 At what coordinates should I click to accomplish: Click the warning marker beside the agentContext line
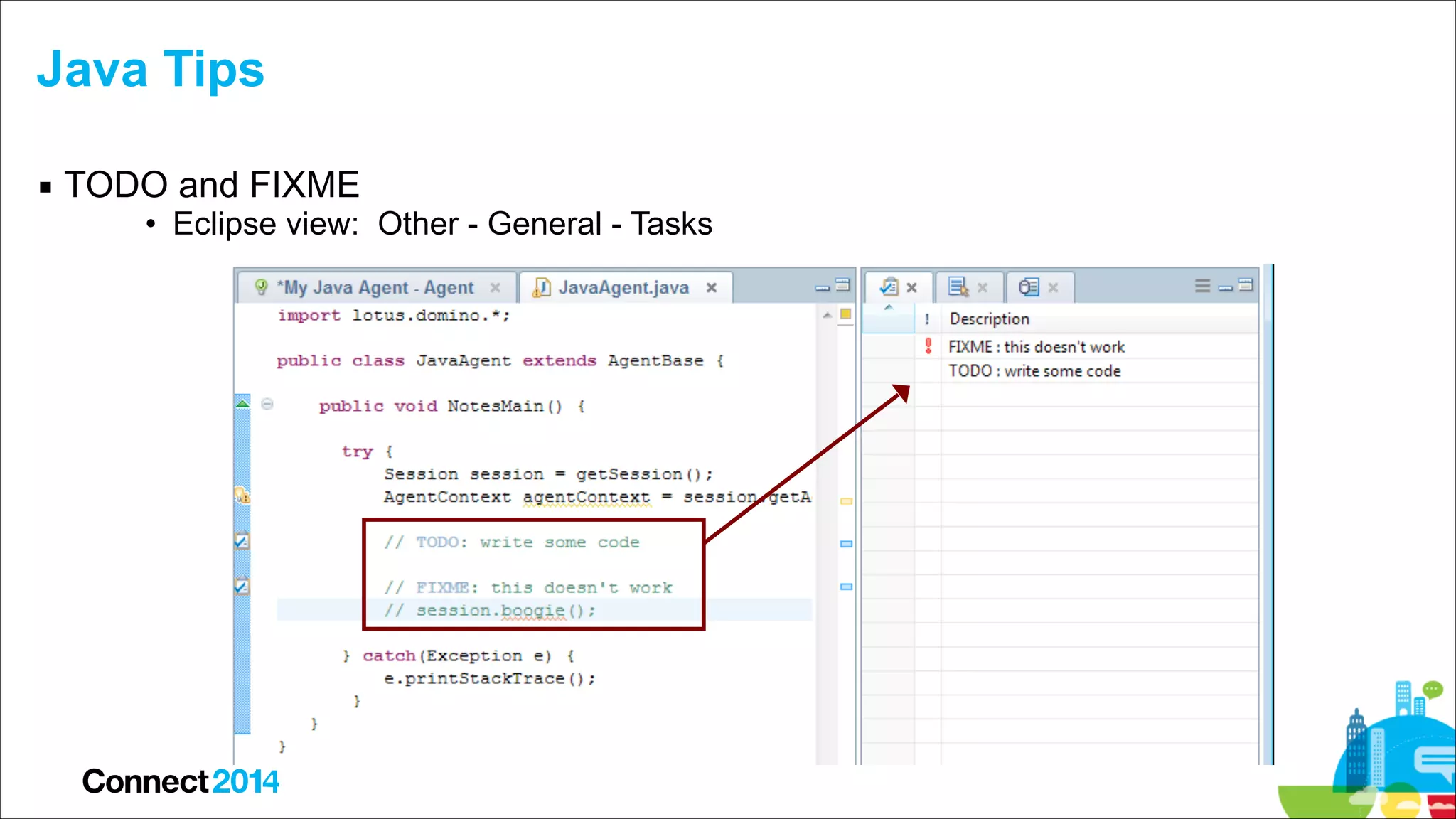(242, 495)
